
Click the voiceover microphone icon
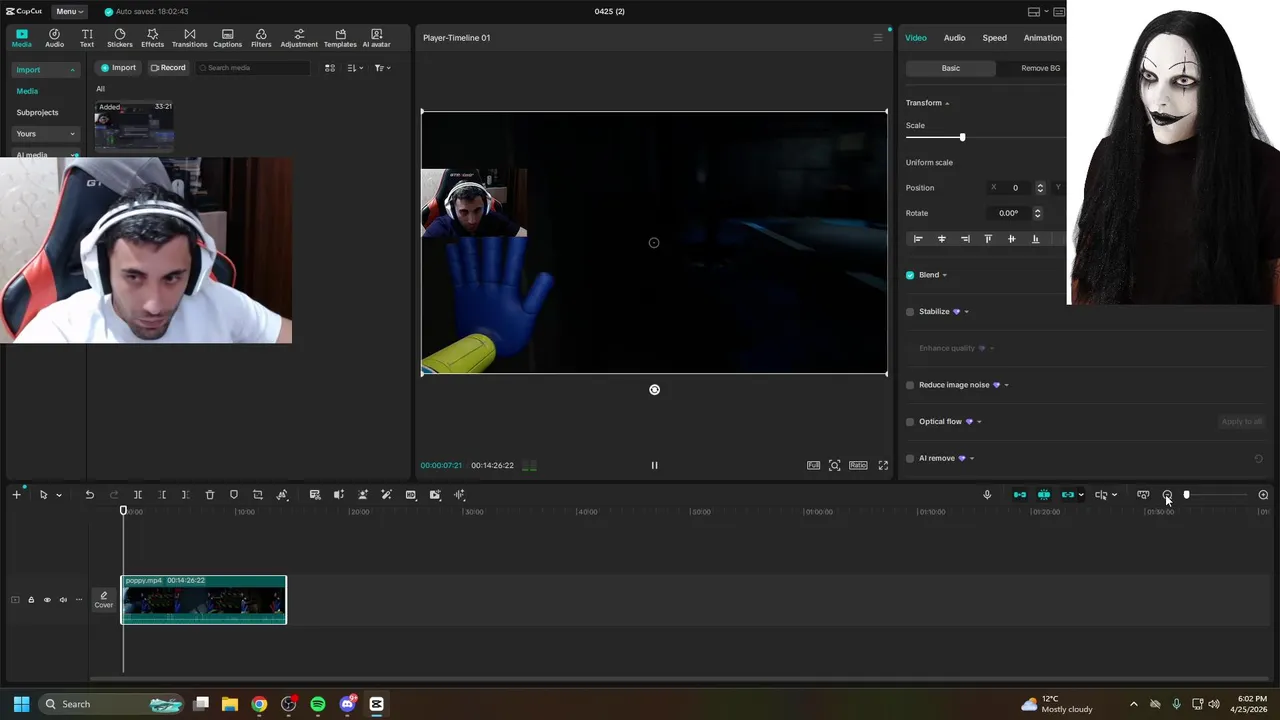pos(987,495)
